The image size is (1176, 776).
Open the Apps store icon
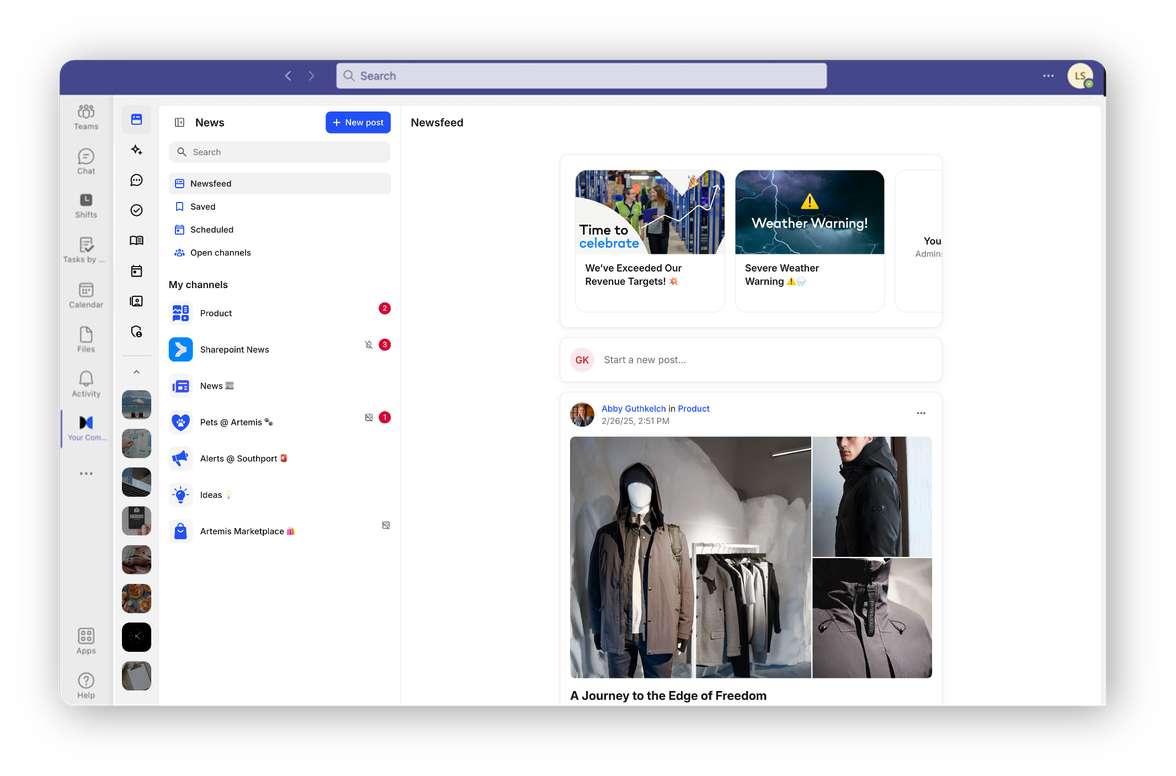86,641
